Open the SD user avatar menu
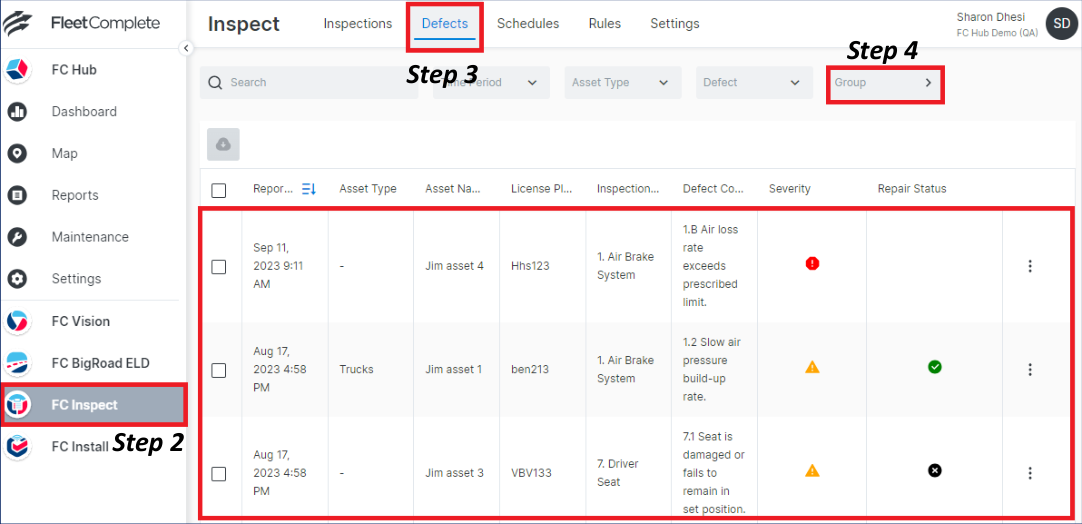 [1062, 24]
